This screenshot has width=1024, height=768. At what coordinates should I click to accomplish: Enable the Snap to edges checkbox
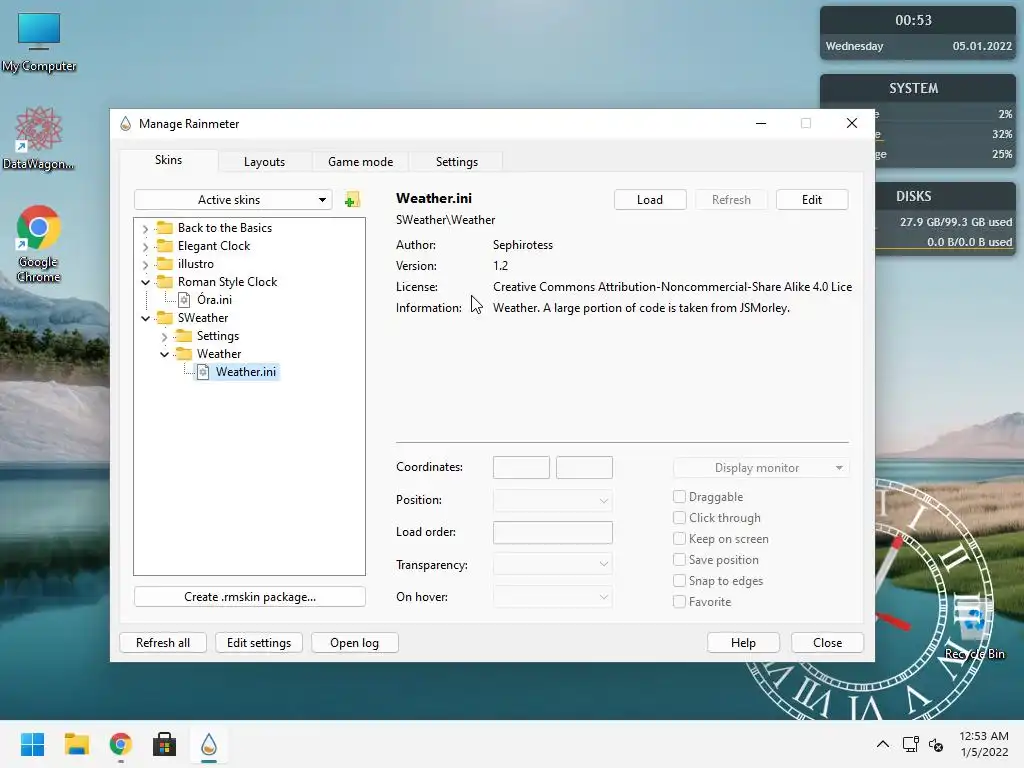tap(679, 581)
